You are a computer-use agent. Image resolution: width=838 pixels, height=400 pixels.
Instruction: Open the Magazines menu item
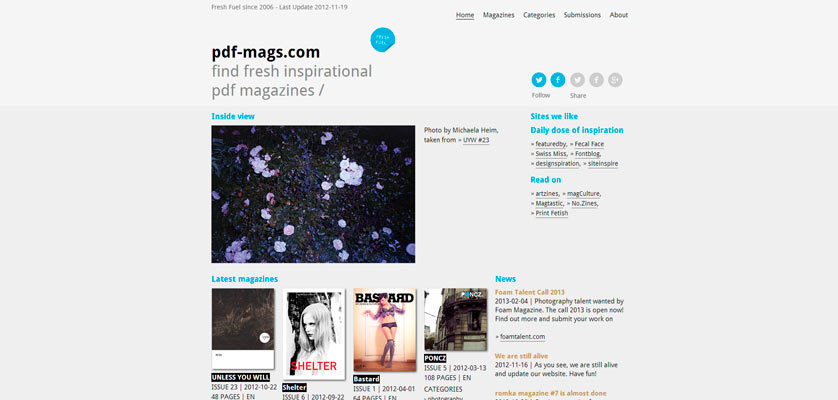pos(499,15)
